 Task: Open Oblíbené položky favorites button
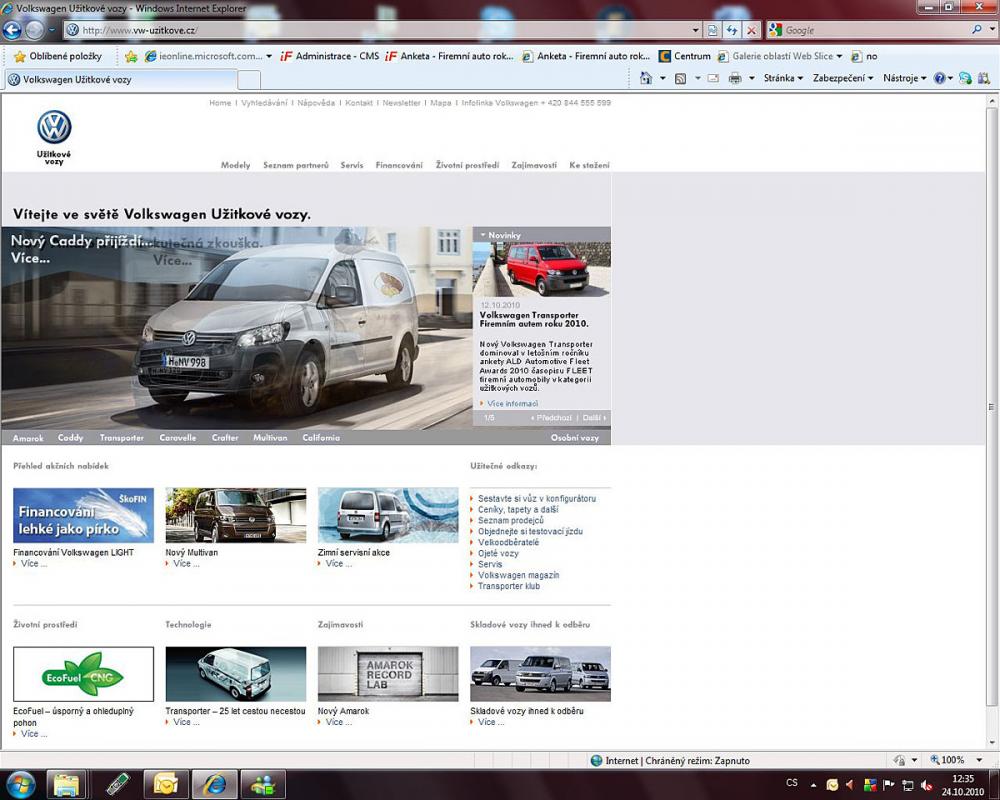tap(58, 56)
